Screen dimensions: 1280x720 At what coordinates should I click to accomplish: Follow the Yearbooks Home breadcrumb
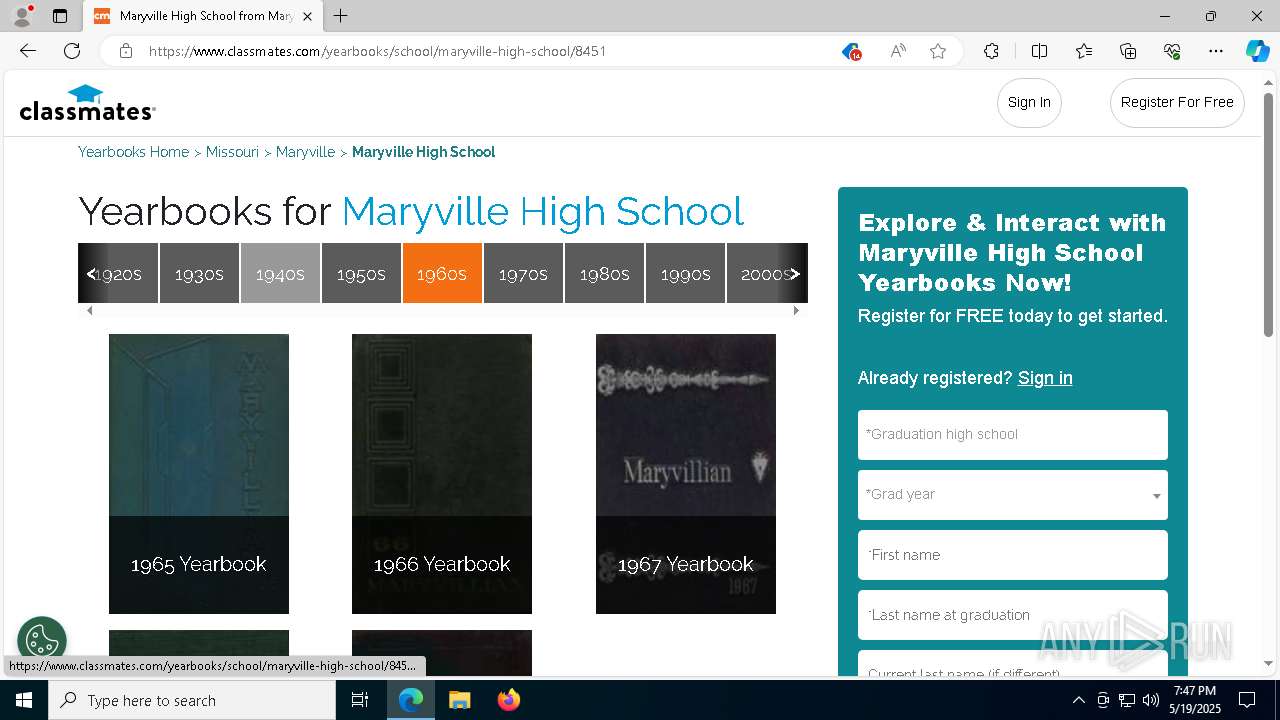(134, 152)
